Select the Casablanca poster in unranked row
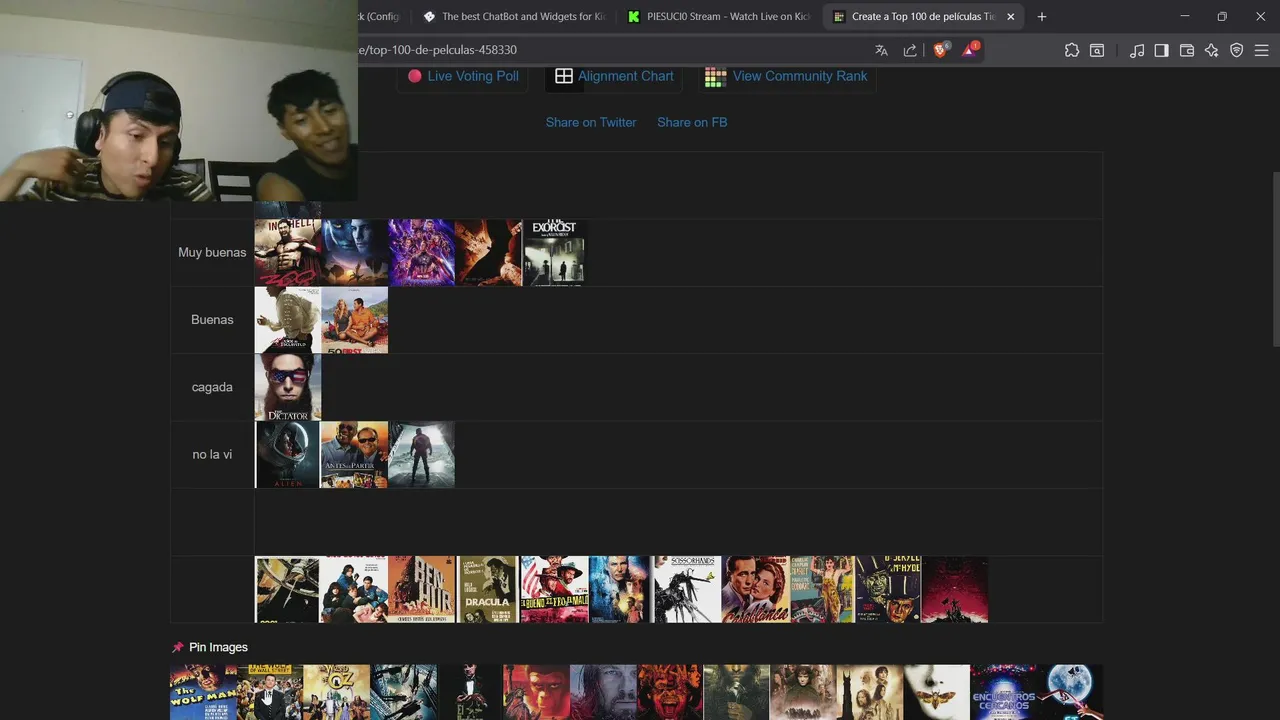This screenshot has height=720, width=1280. point(755,590)
